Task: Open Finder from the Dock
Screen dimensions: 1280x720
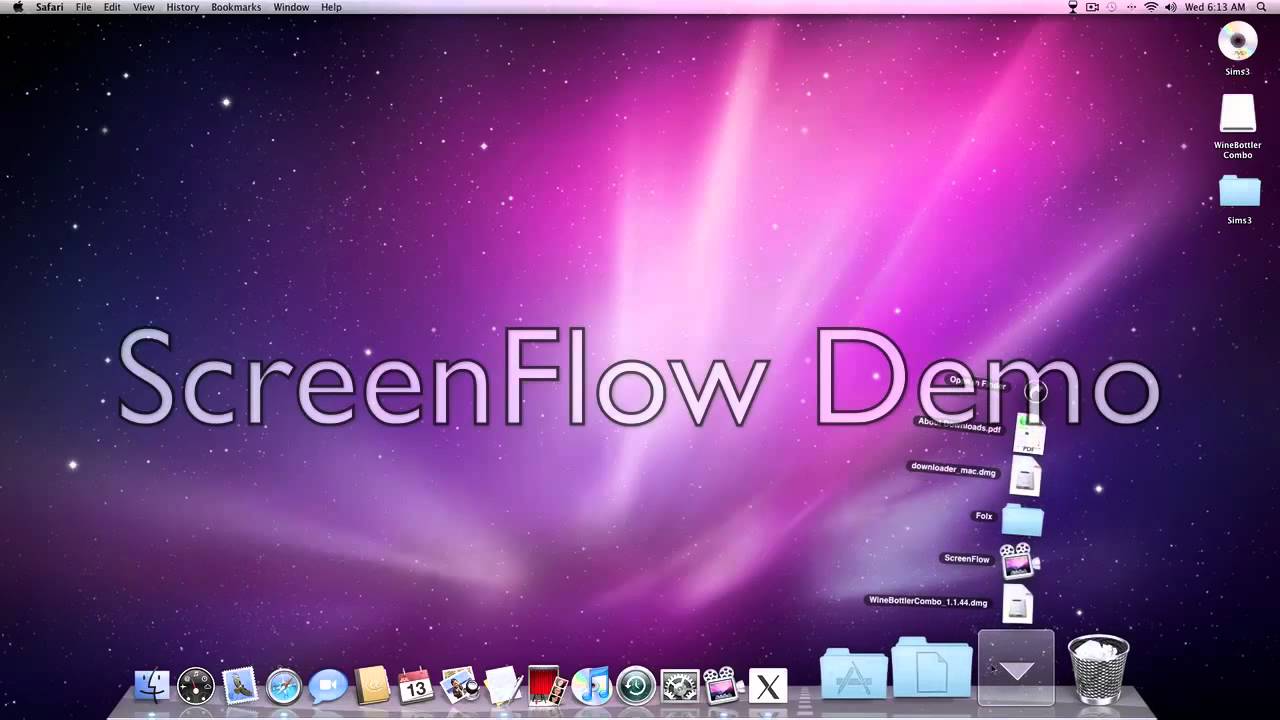Action: (152, 686)
